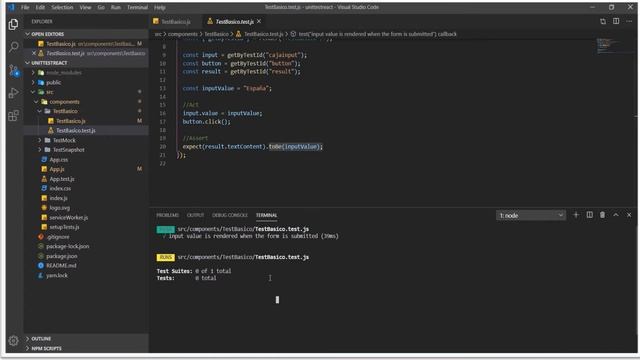This screenshot has height=360, width=640.
Task: Open the Run and Debug view
Action: pos(13,93)
